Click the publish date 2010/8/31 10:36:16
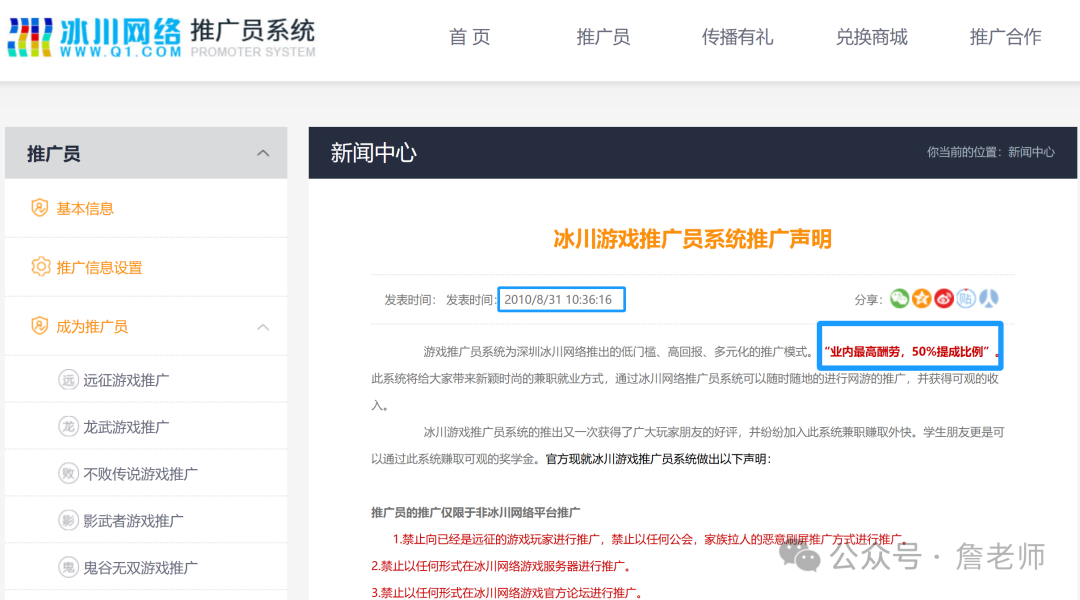This screenshot has height=600, width=1080. [559, 300]
